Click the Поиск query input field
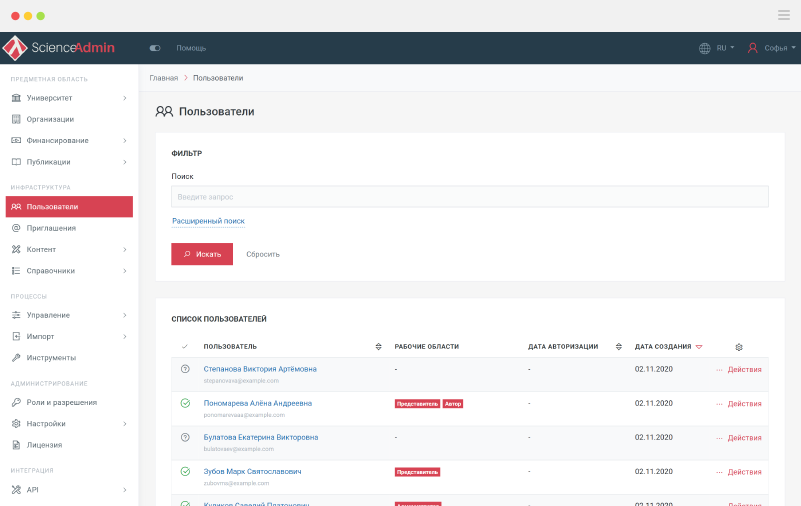 coord(470,197)
